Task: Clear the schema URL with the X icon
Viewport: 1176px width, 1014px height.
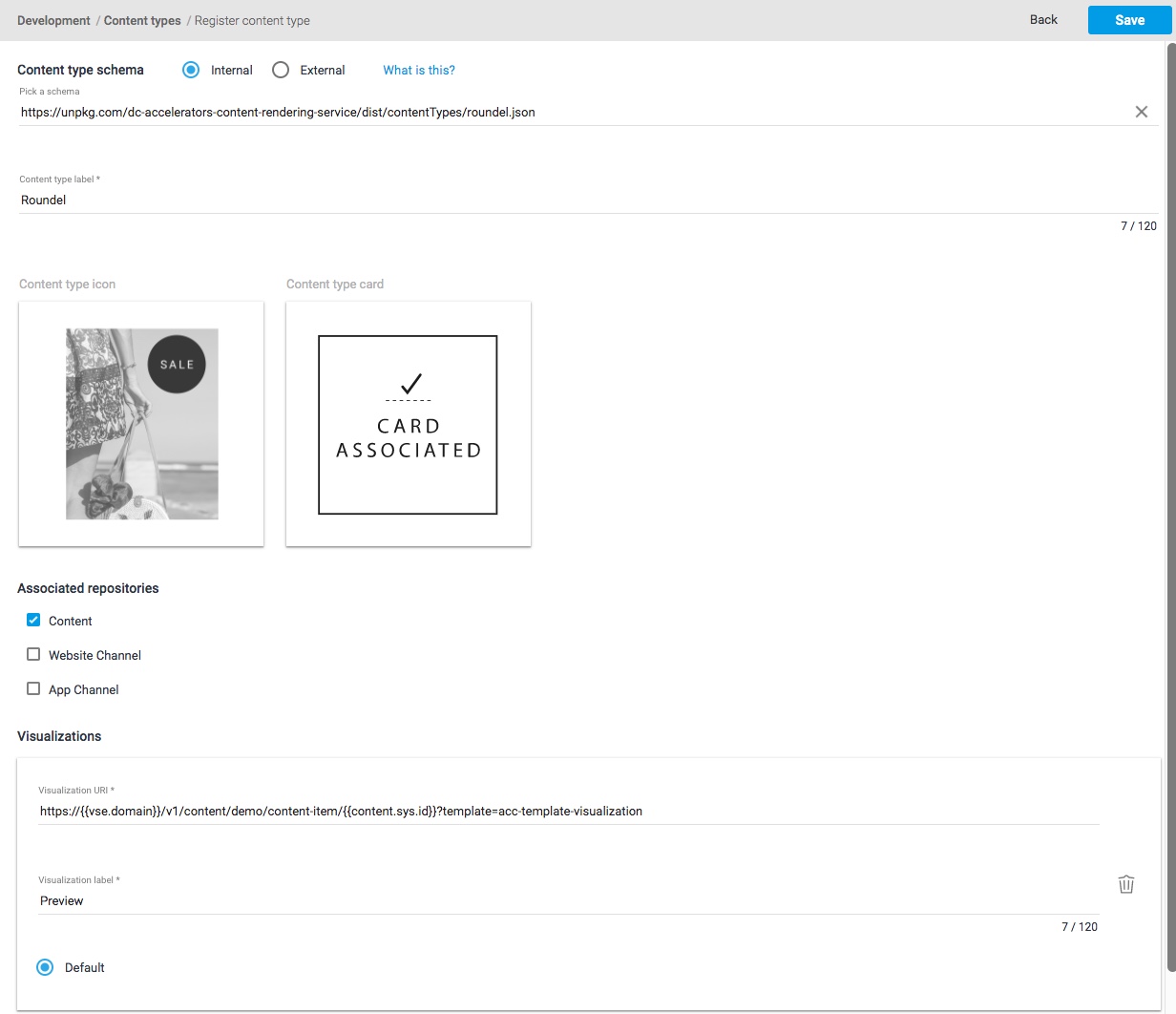Action: [1141, 112]
